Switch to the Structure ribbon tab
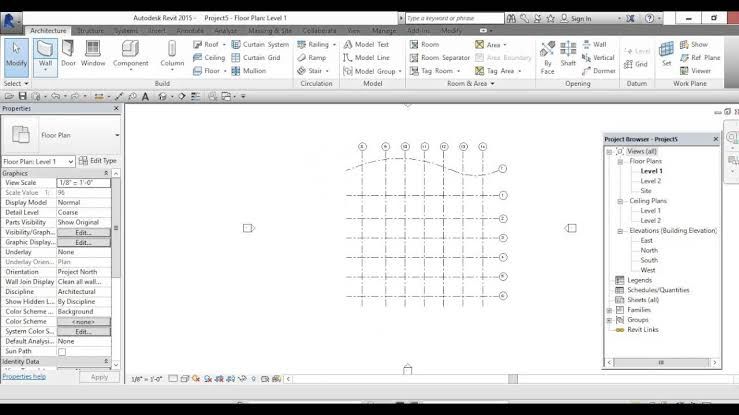 click(90, 31)
